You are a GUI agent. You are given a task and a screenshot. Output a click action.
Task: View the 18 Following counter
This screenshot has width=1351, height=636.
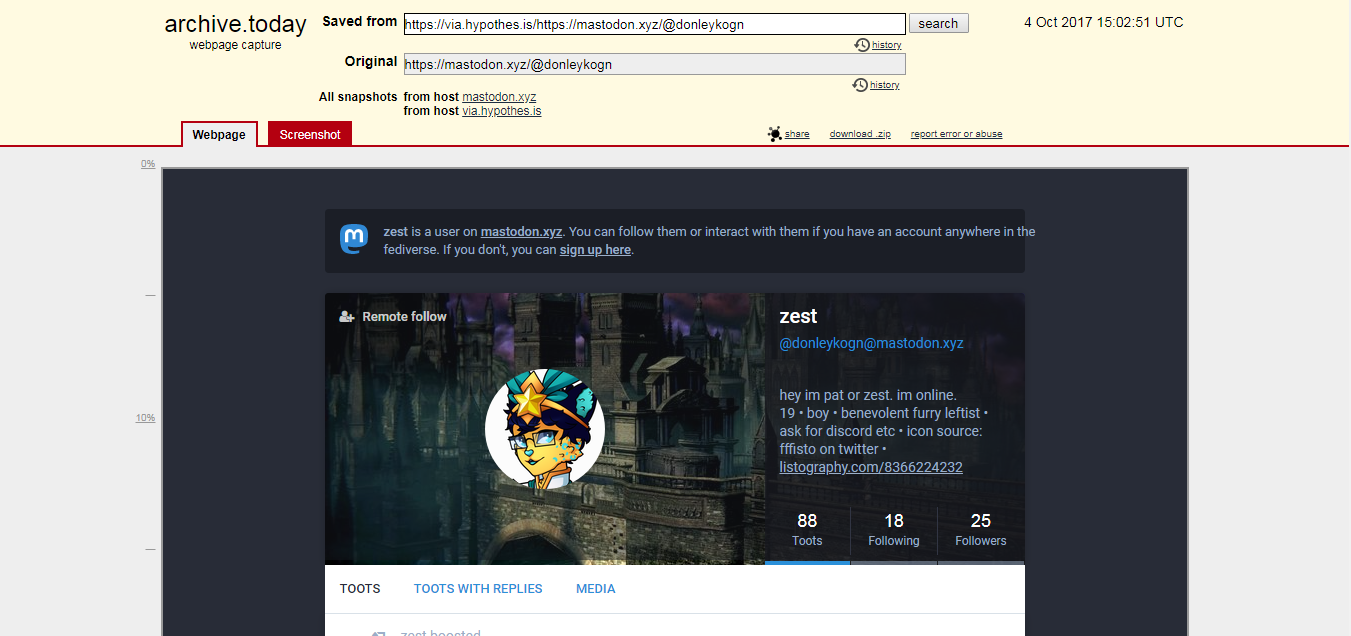894,530
